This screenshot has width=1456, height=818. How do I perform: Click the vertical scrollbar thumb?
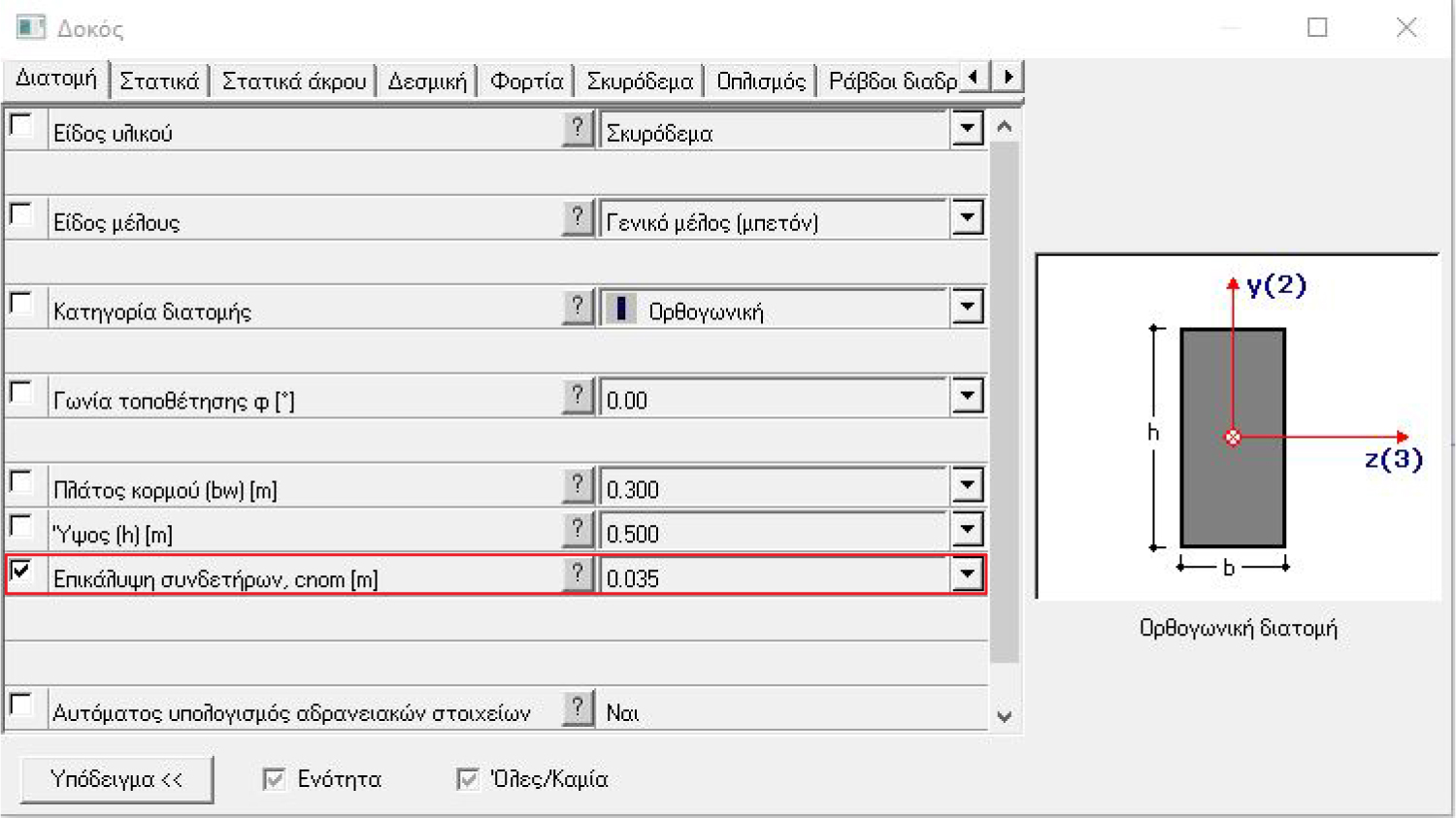pos(1005,402)
